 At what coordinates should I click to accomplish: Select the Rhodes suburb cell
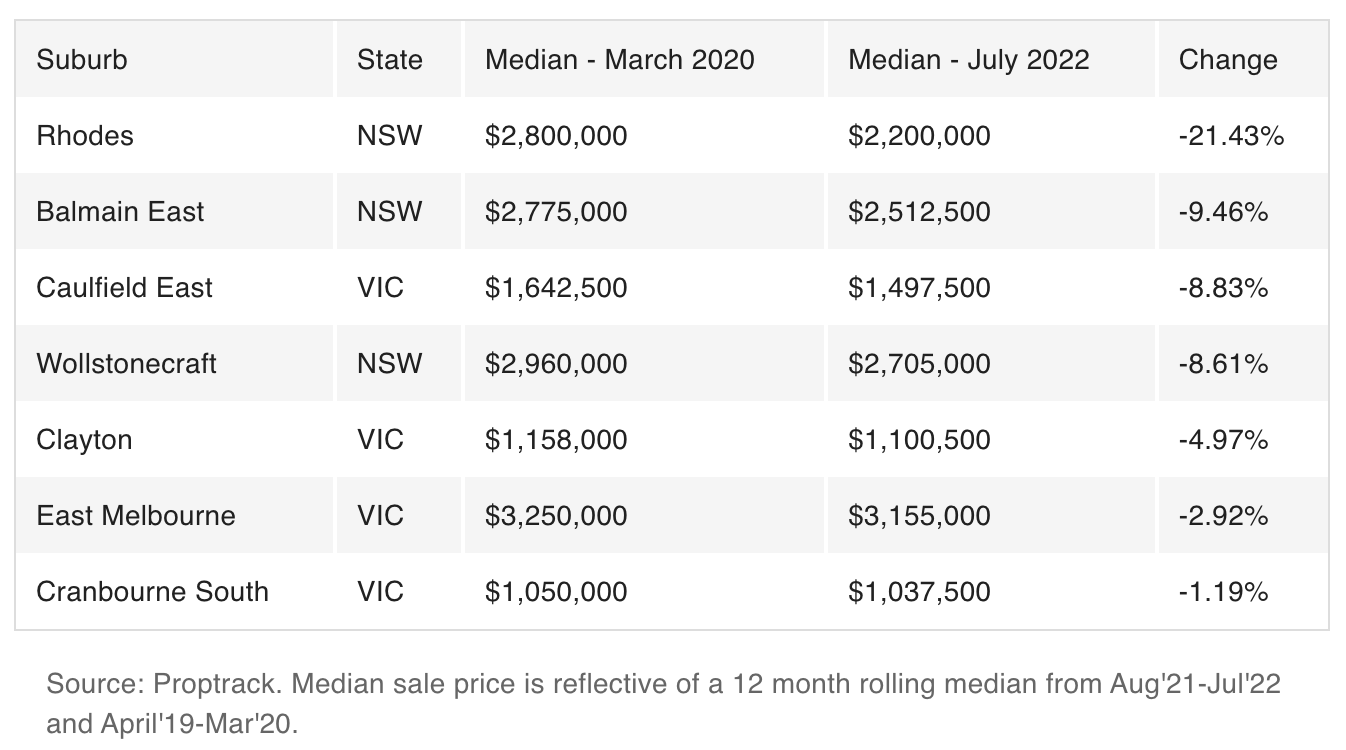85,136
